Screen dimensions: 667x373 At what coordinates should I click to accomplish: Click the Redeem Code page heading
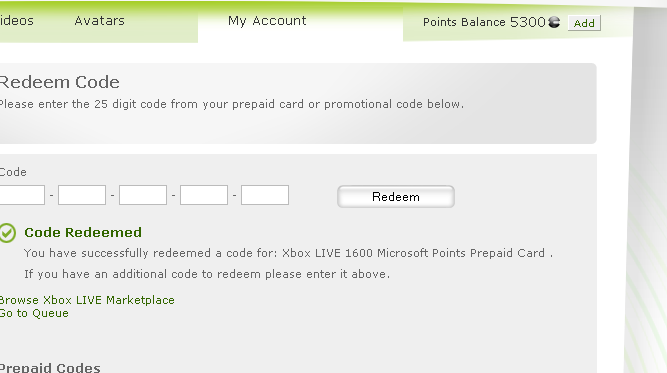(60, 82)
